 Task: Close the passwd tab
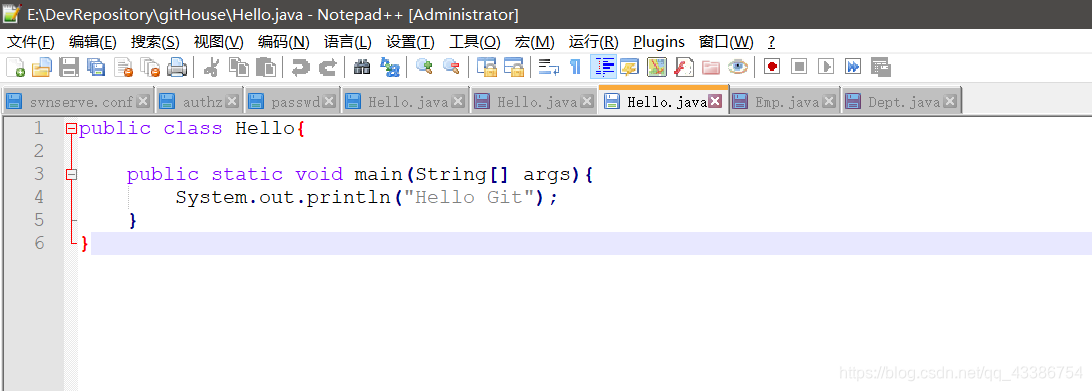[x=329, y=101]
